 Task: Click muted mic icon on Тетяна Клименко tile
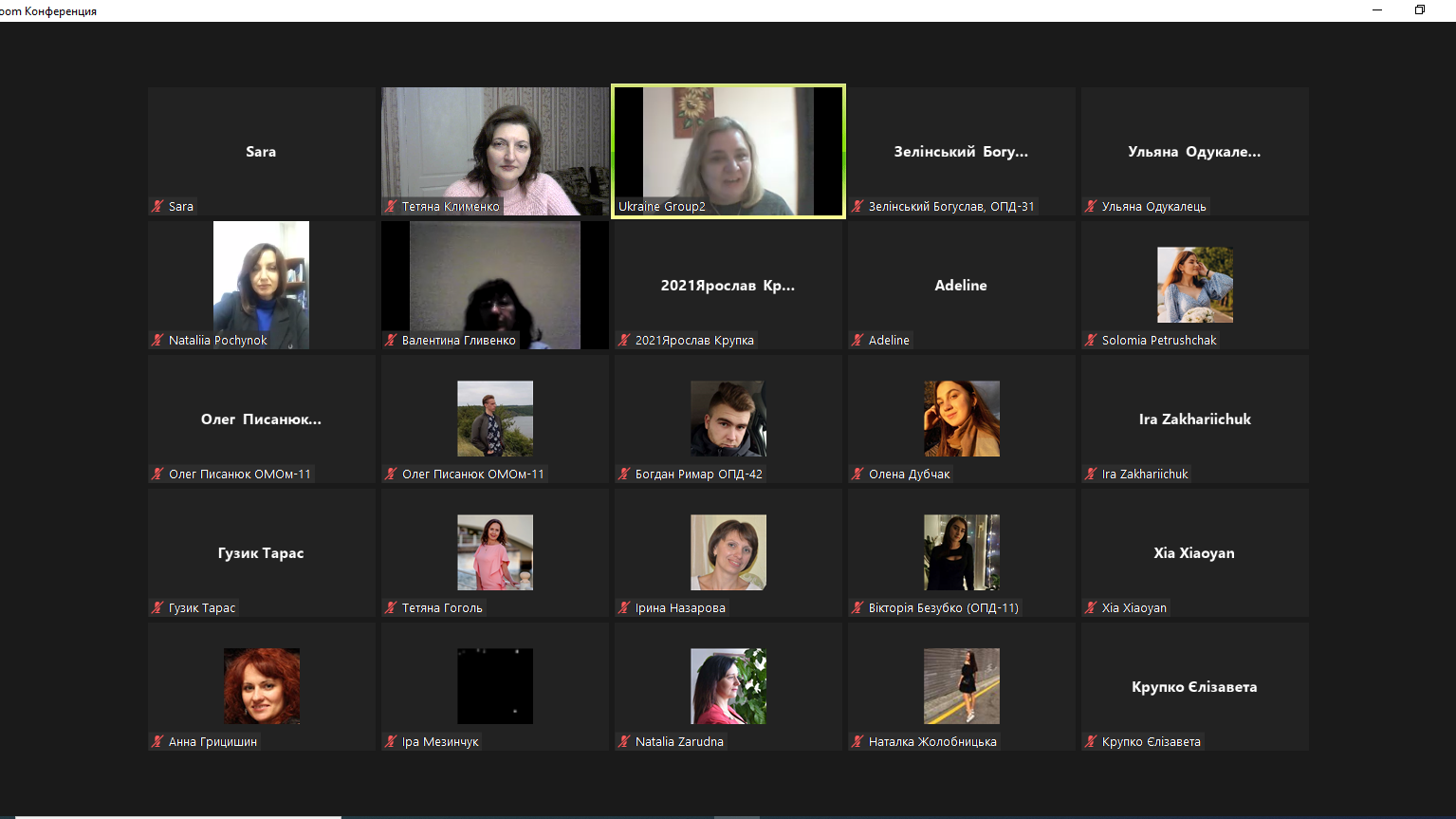coord(391,206)
